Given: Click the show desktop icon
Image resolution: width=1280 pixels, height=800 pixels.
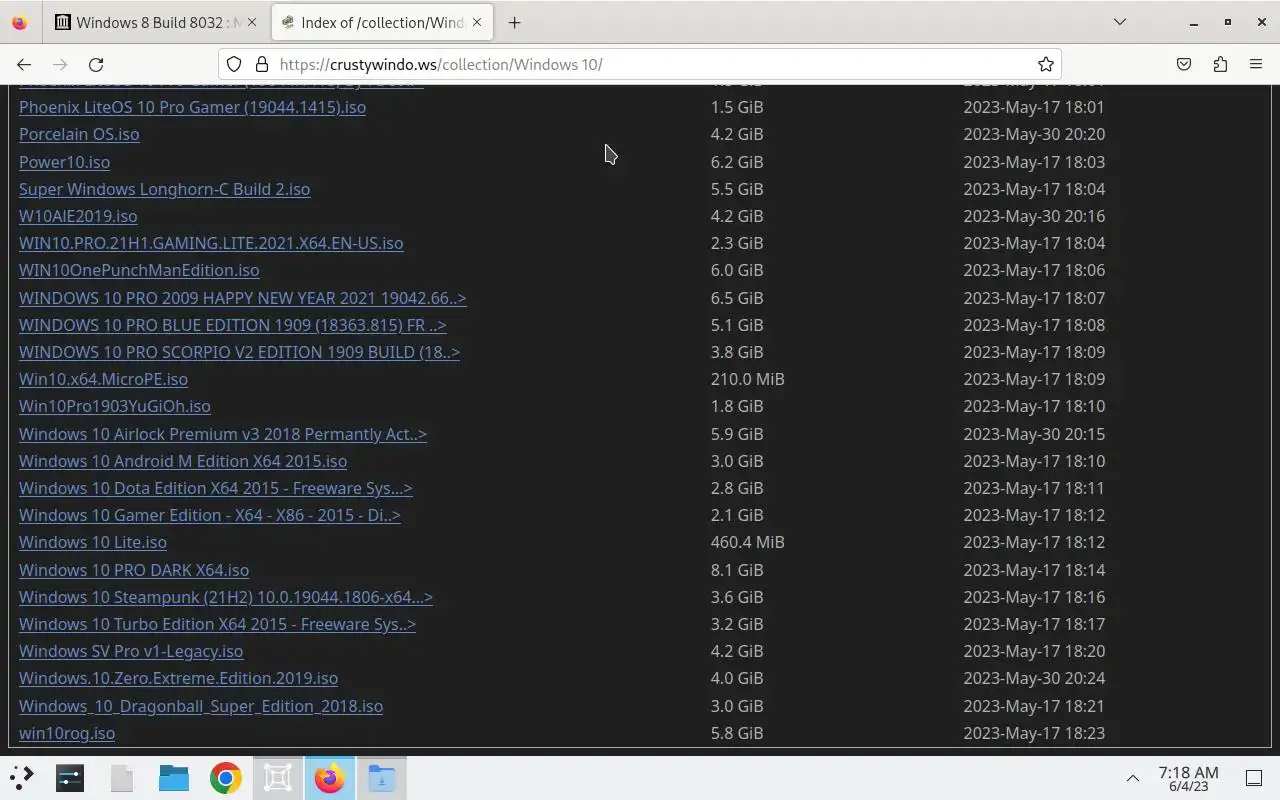Looking at the screenshot, I should pyautogui.click(x=1254, y=778).
